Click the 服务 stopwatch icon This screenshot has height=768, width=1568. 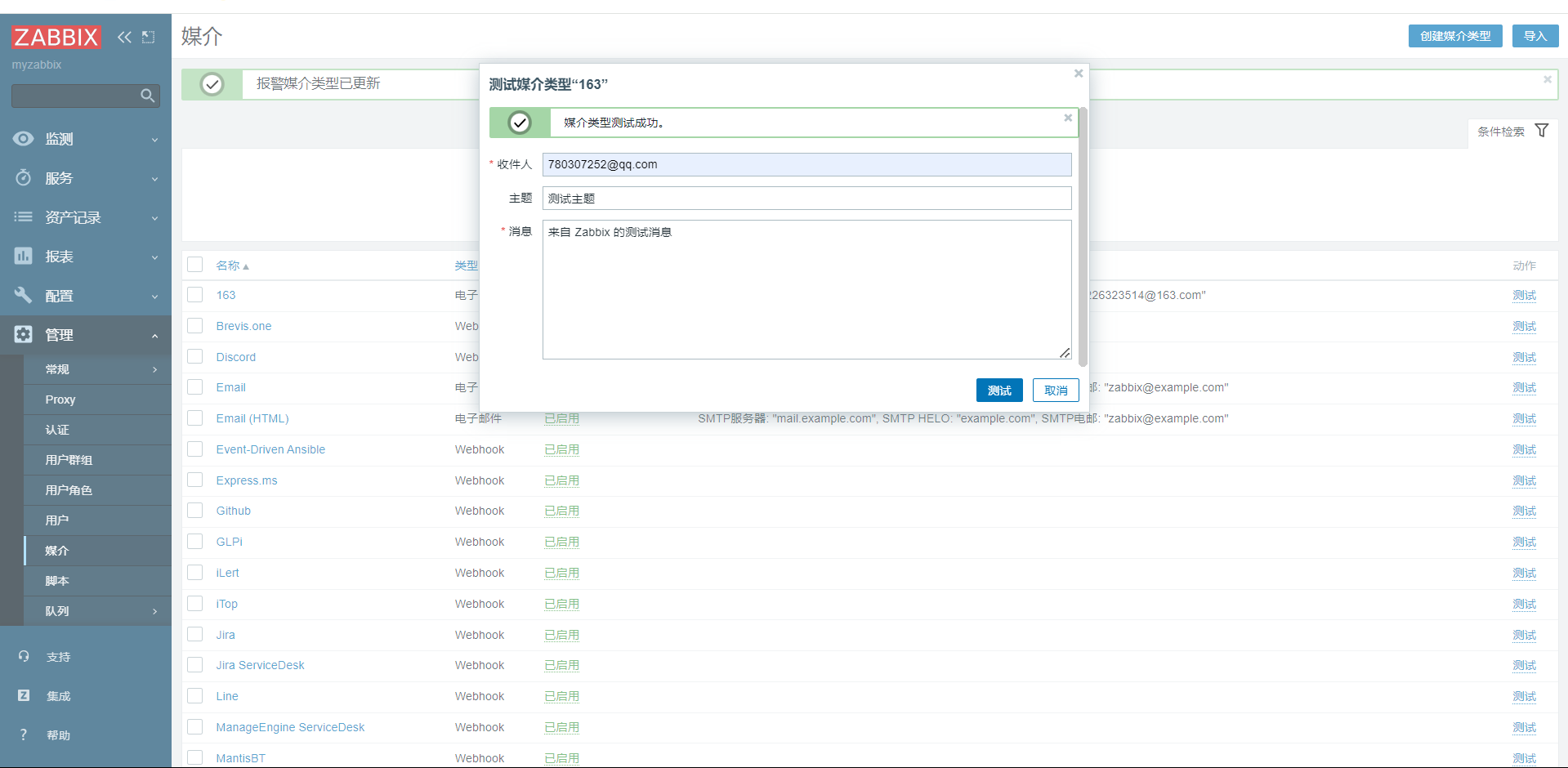pos(23,178)
